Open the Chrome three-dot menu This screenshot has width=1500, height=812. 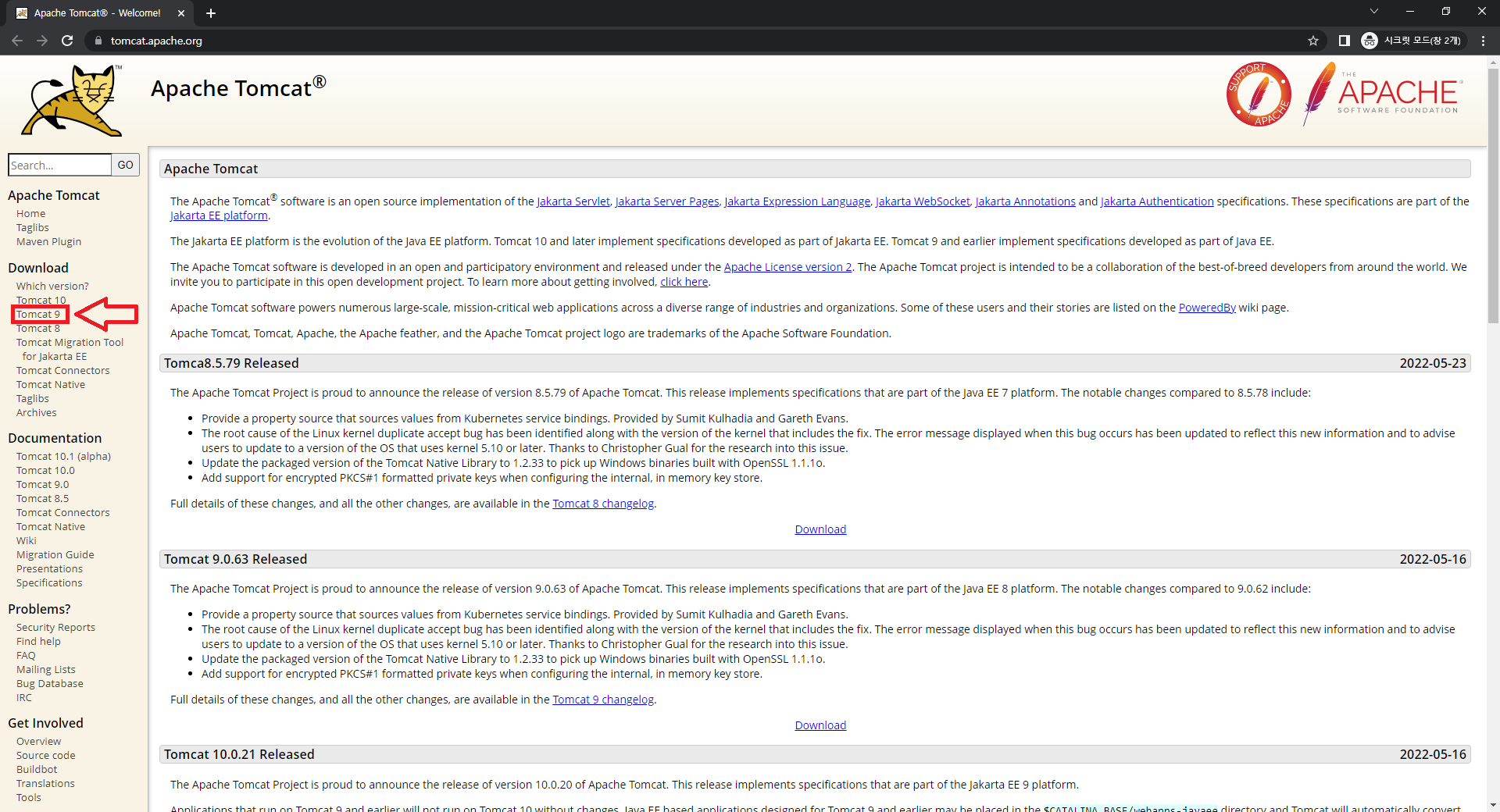(1483, 41)
